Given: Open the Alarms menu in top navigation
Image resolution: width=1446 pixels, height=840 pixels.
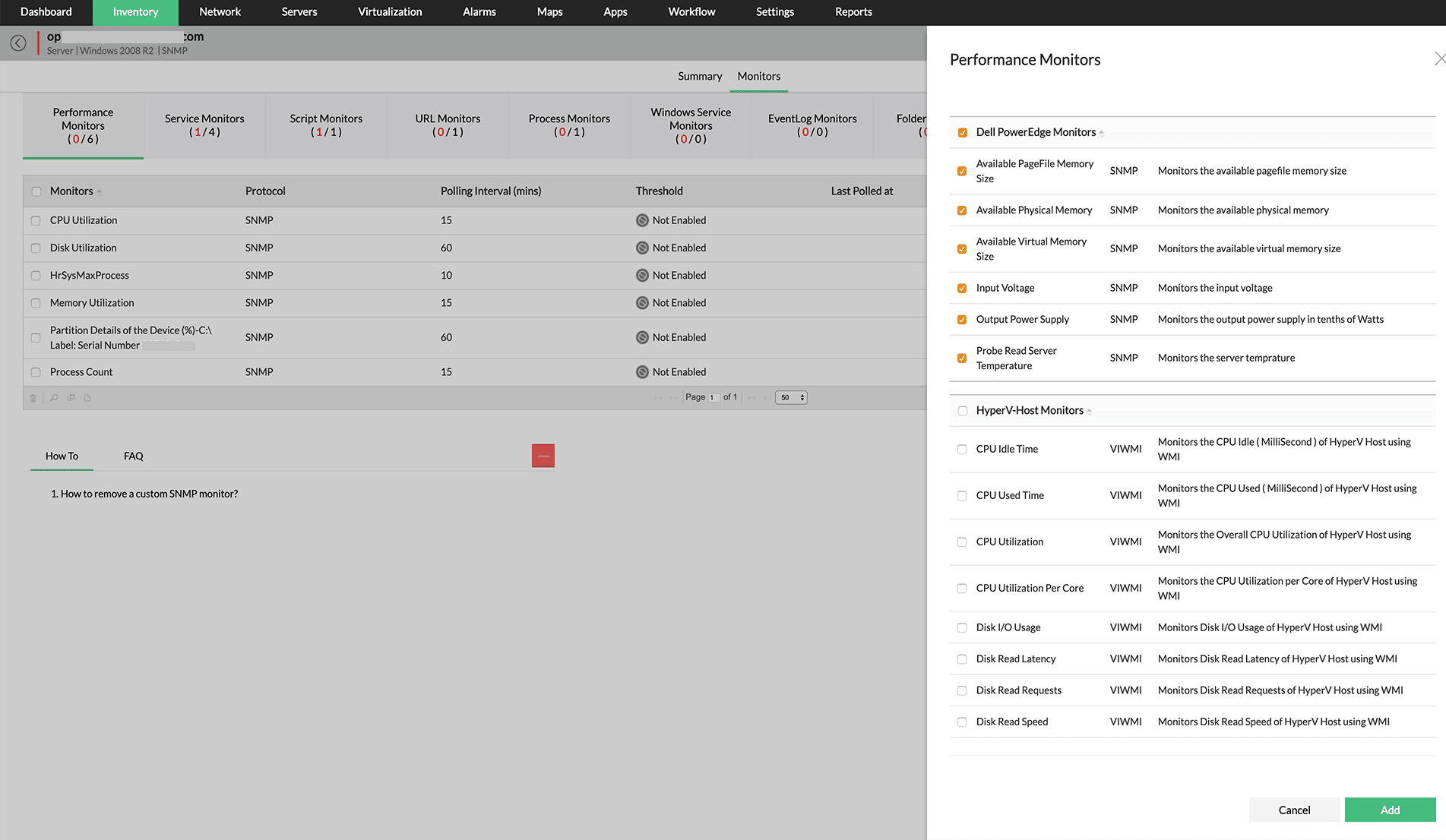Looking at the screenshot, I should (479, 12).
